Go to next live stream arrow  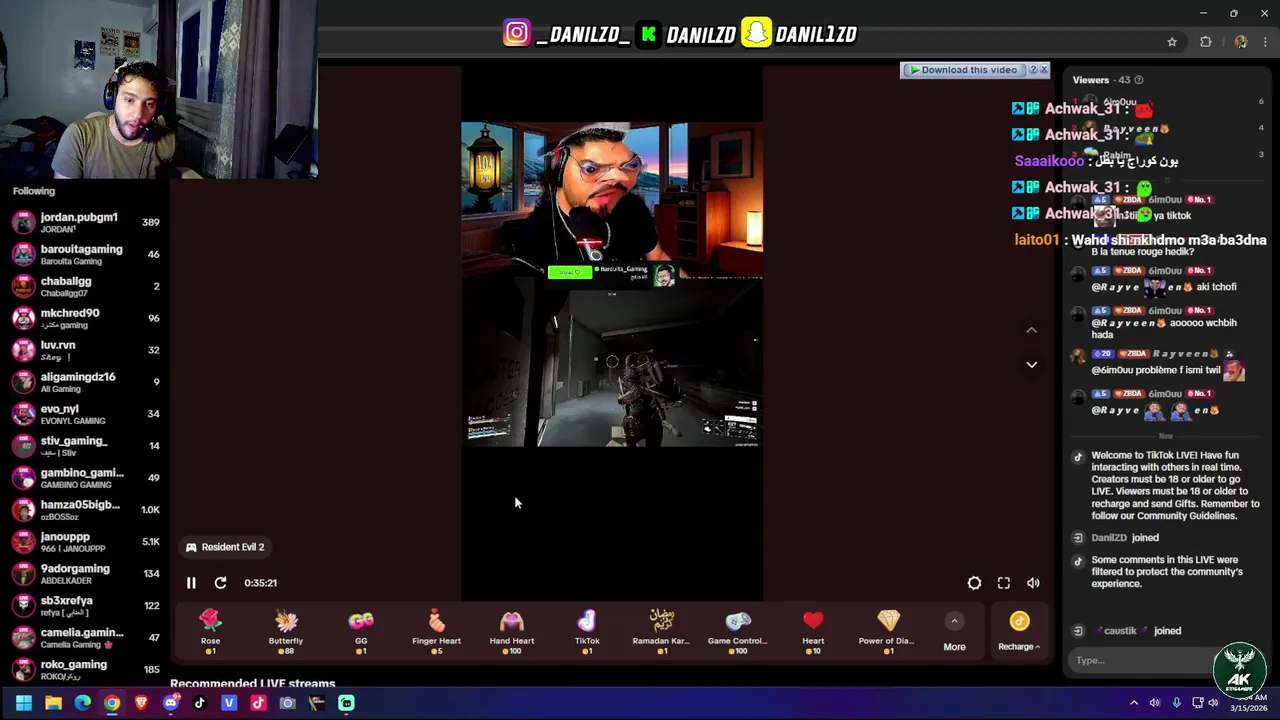point(1031,365)
